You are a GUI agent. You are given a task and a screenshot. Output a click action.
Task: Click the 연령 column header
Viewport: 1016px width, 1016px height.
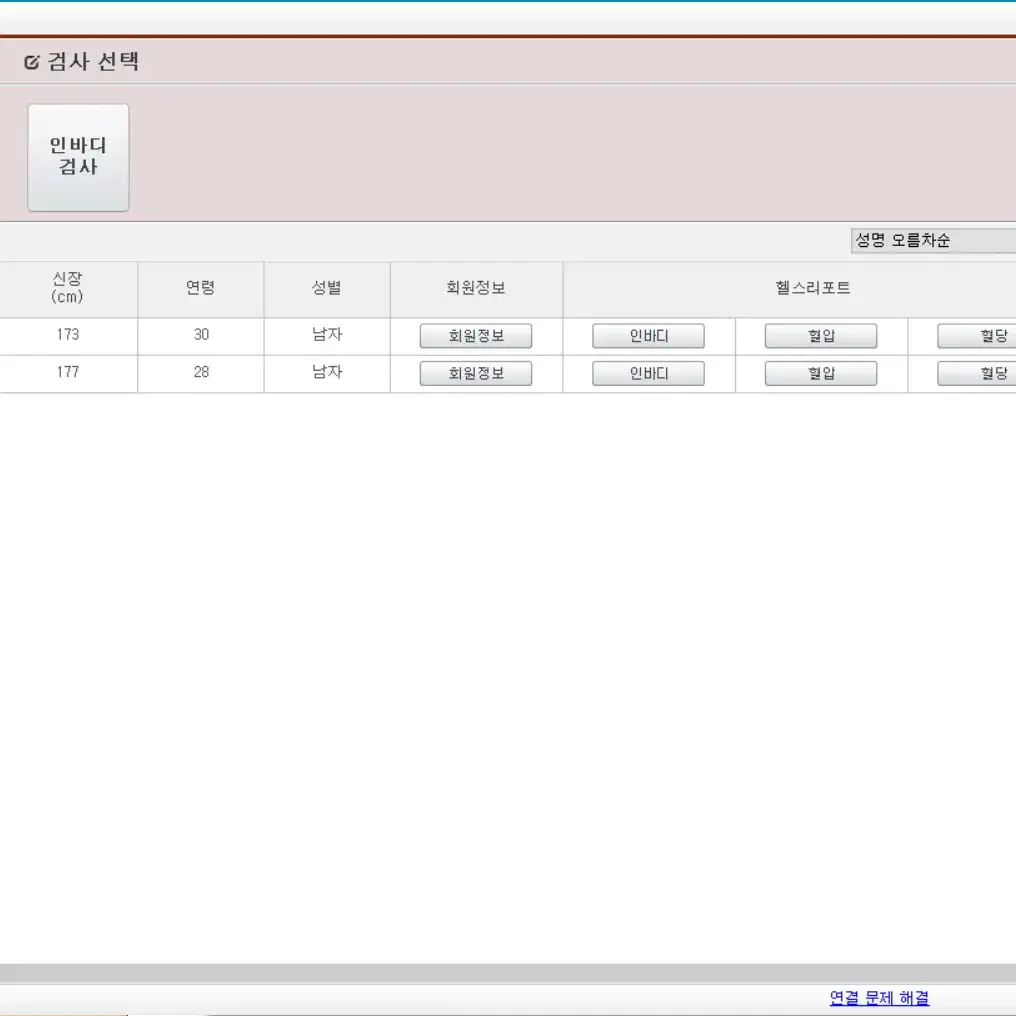click(200, 289)
